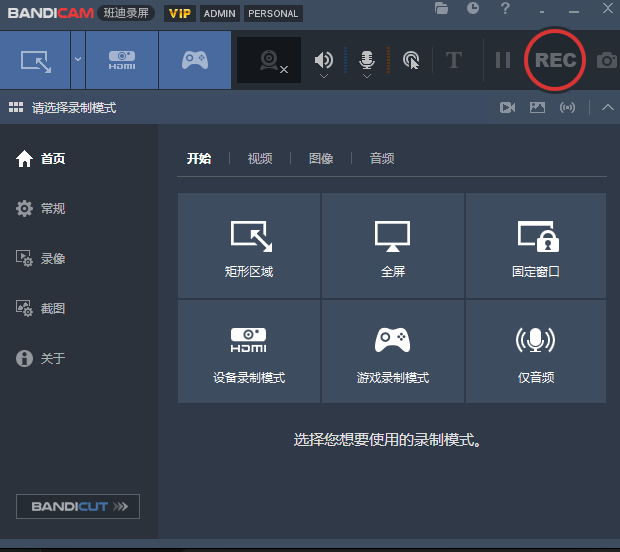Open BANDICUT link button
Screen dimensions: 620x552
click(x=78, y=506)
